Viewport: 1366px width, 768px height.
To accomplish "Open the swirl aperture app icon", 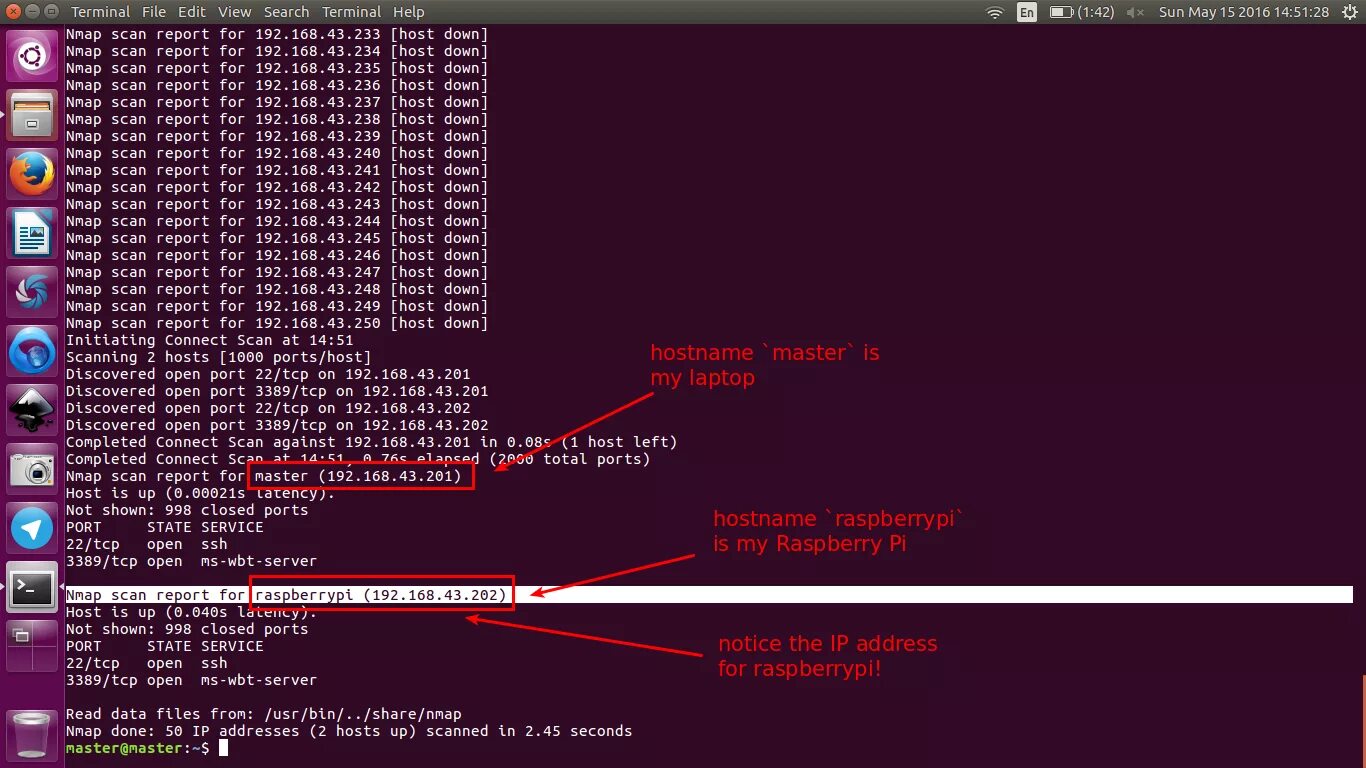I will point(32,292).
